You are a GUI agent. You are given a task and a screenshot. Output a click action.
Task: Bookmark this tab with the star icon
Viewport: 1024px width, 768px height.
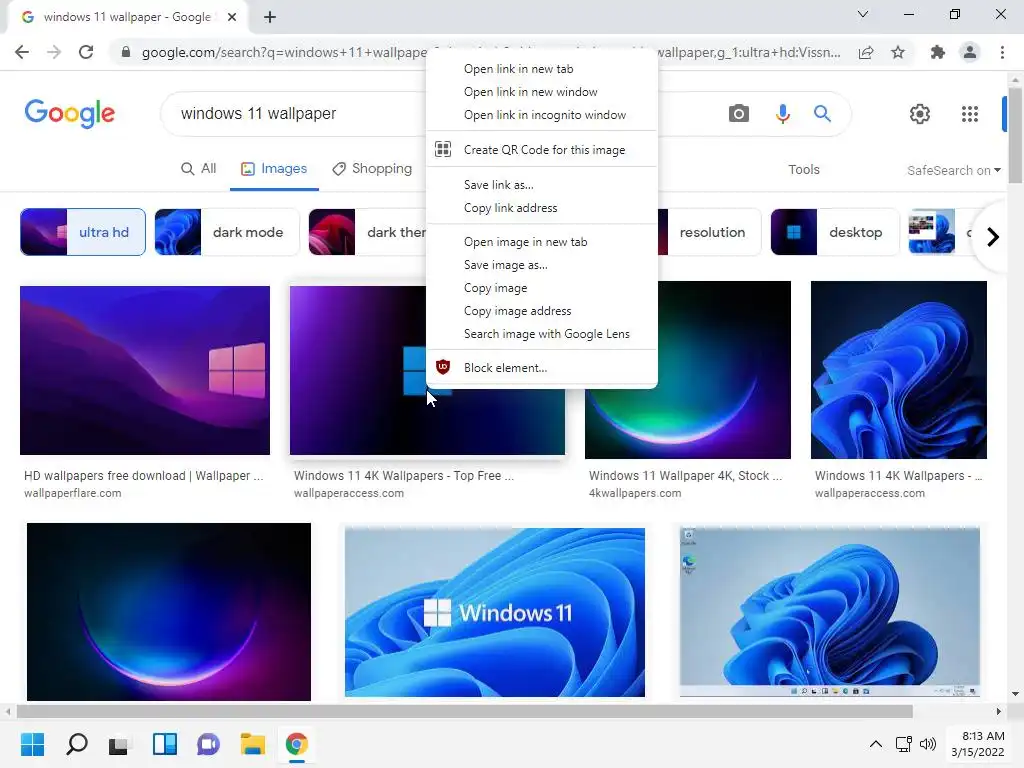point(898,52)
